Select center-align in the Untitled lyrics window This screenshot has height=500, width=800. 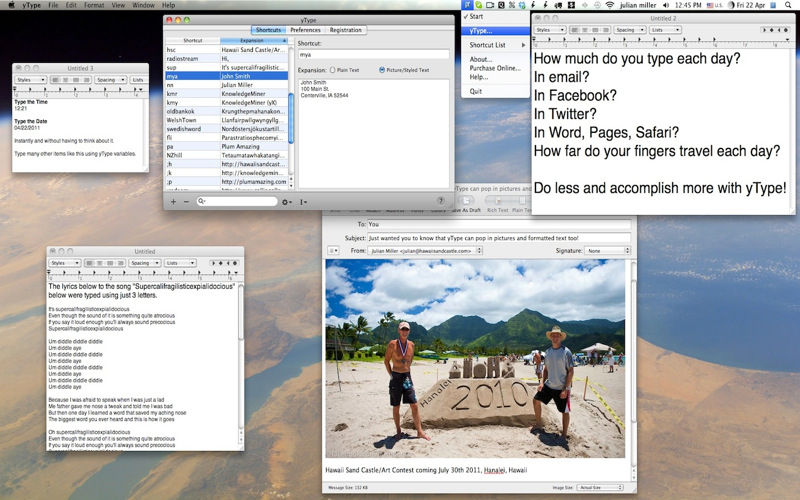pos(100,263)
